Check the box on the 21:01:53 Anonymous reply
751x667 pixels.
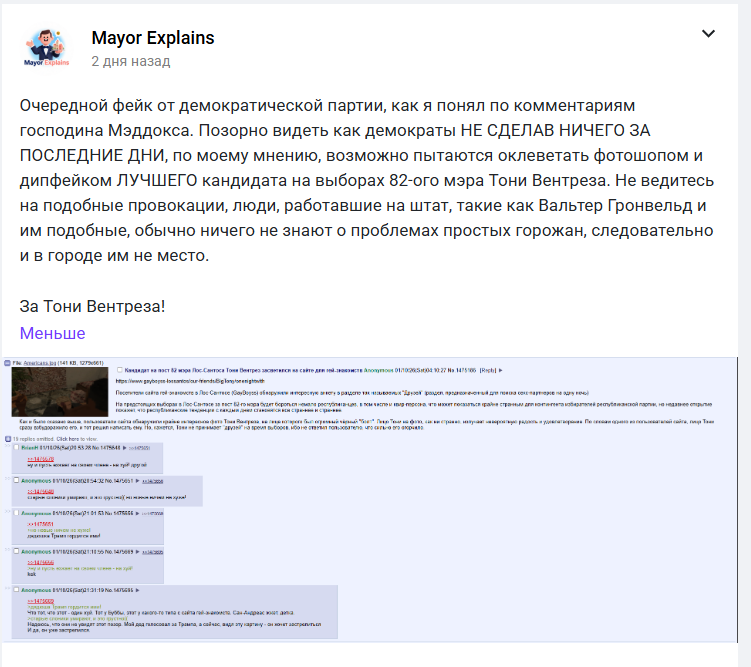click(17, 513)
